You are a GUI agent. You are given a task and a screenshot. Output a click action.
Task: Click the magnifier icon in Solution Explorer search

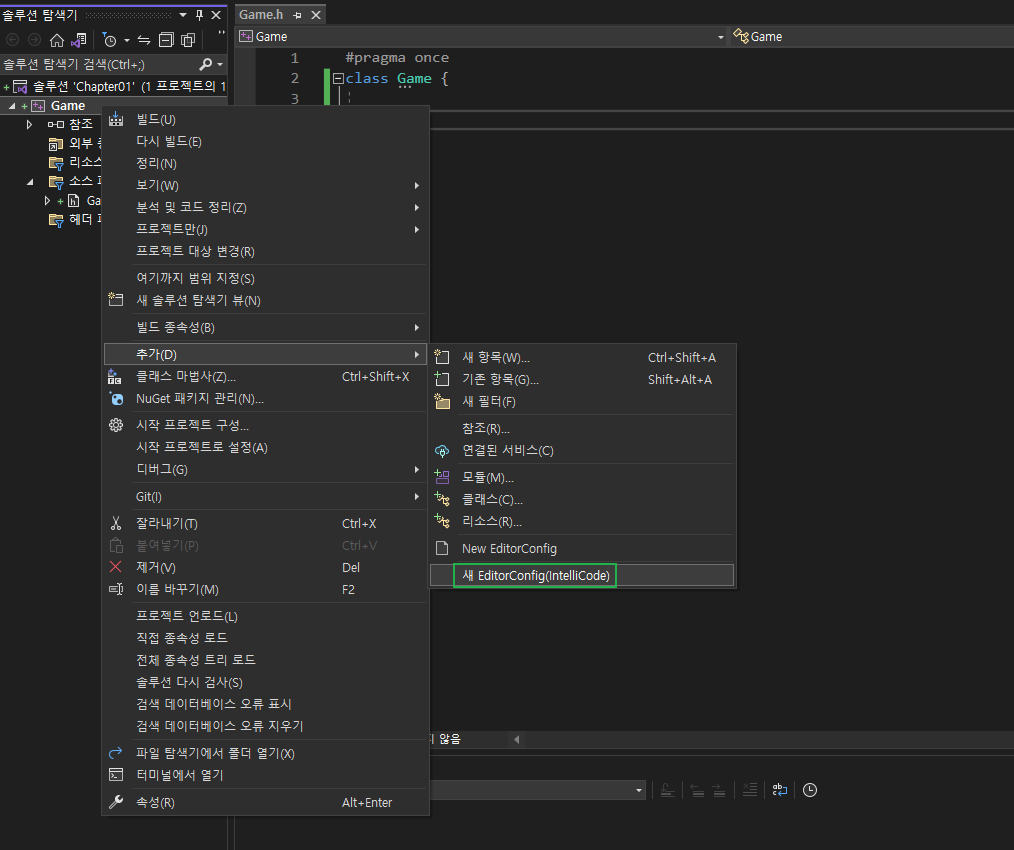[x=206, y=63]
